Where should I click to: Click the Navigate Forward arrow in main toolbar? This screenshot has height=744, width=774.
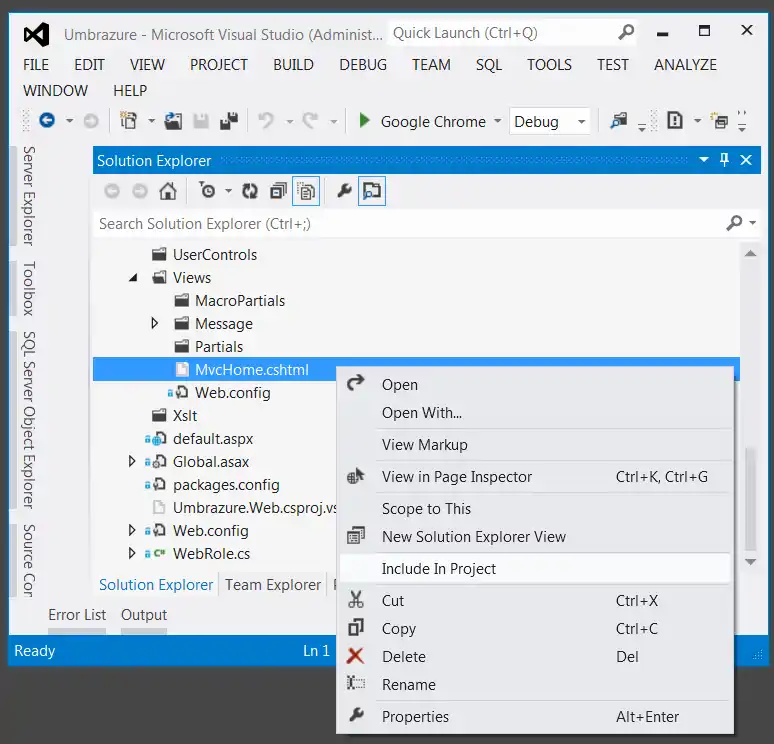click(x=91, y=121)
